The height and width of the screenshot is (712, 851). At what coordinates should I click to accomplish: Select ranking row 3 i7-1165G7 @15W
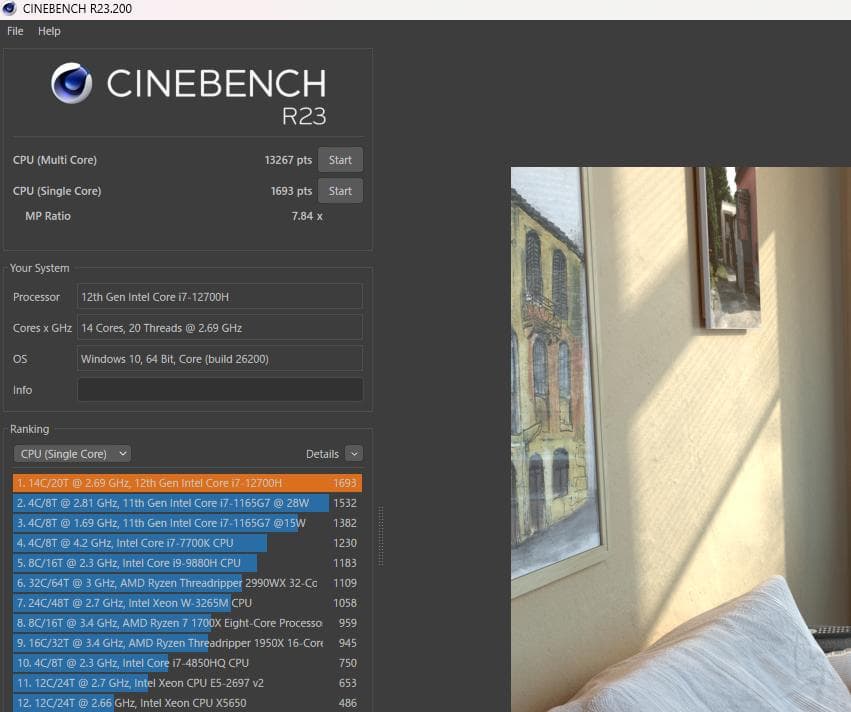(187, 523)
